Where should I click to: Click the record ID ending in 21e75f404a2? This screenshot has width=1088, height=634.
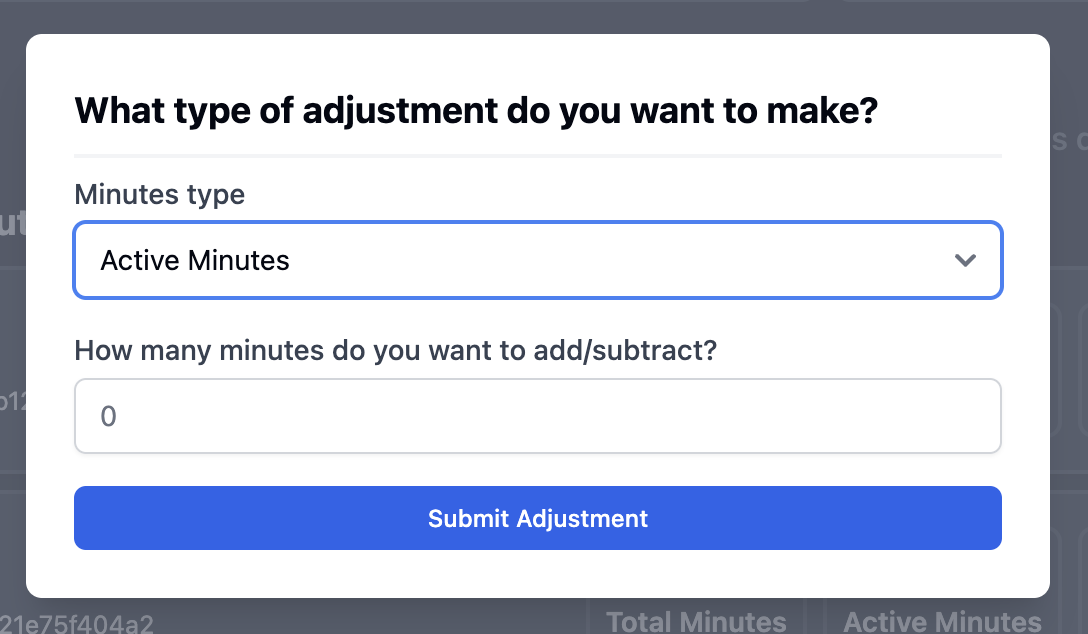77,624
